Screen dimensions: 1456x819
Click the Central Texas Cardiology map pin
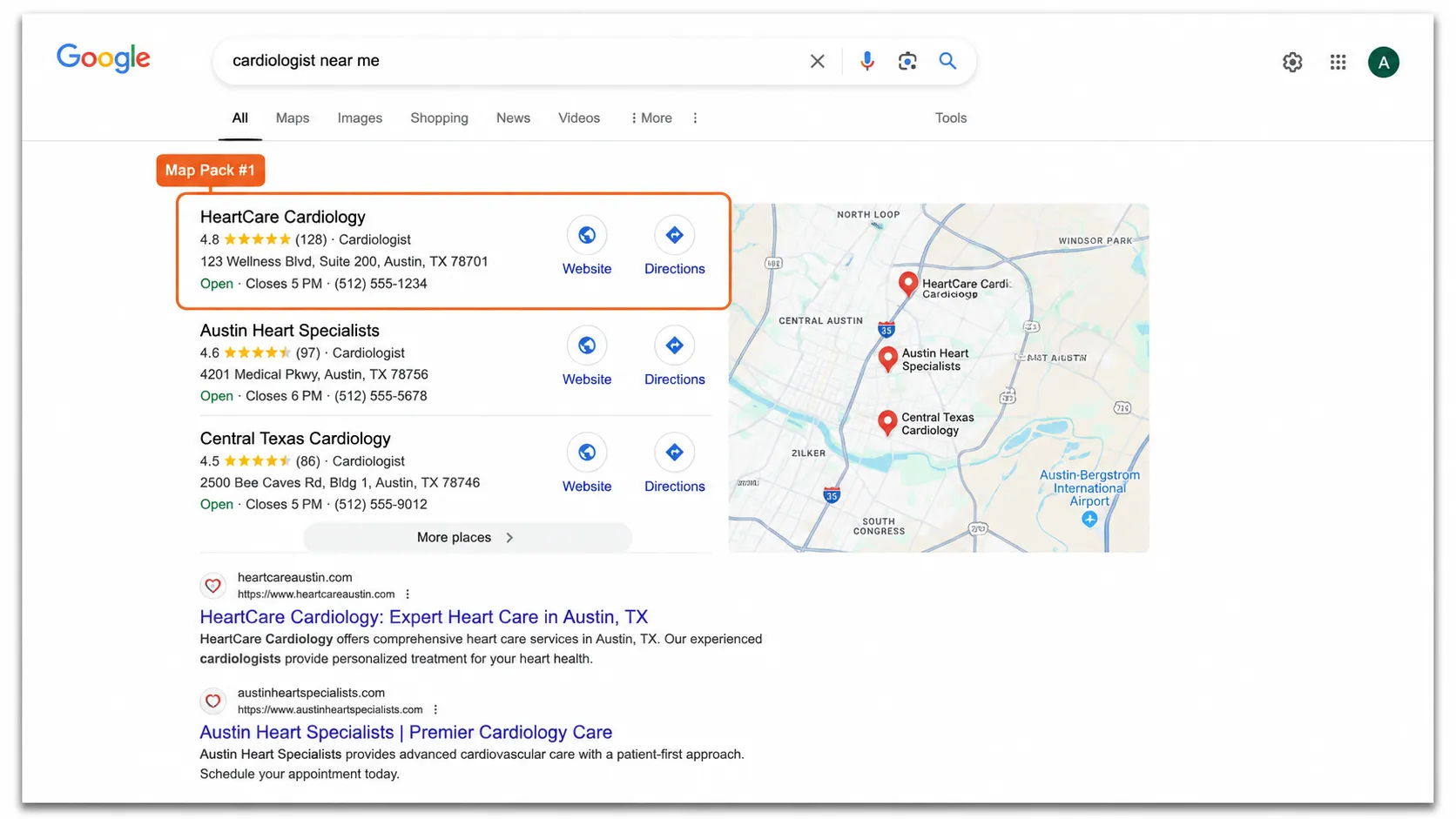click(887, 422)
